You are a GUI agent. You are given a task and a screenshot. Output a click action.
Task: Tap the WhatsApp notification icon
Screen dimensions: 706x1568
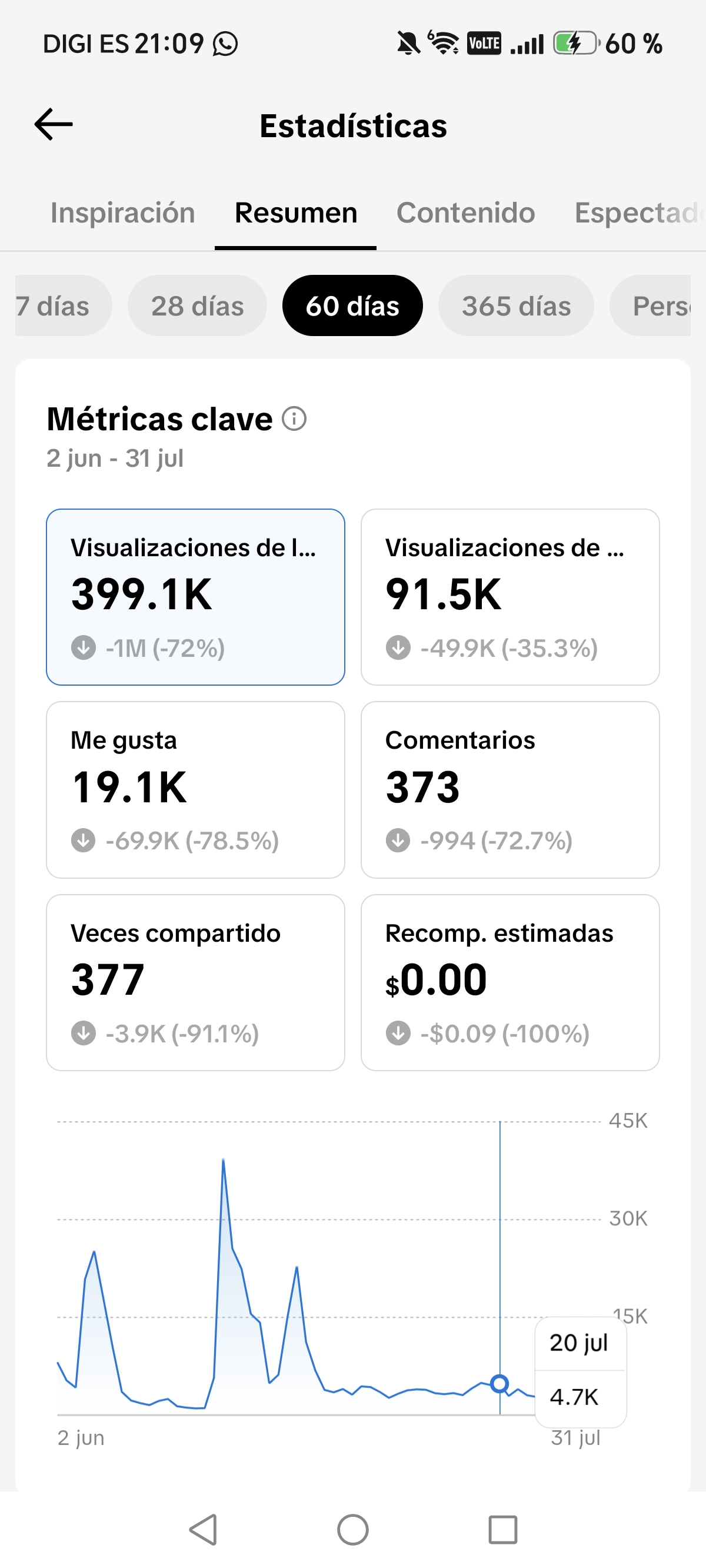[x=225, y=44]
